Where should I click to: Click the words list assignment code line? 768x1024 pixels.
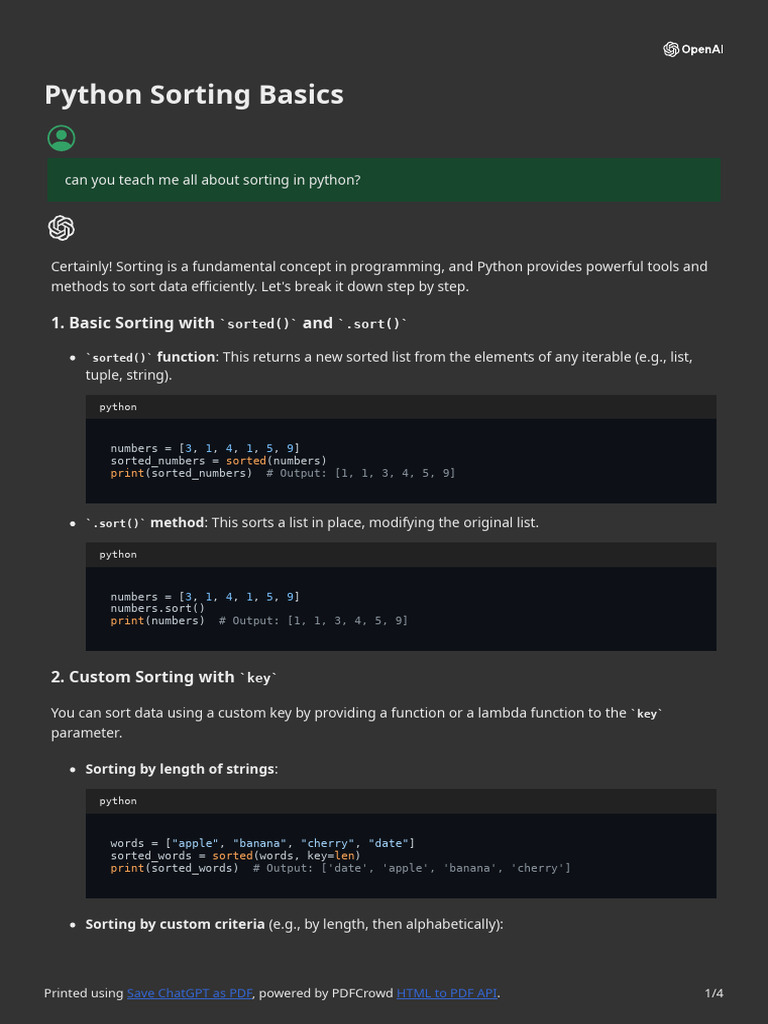point(262,843)
